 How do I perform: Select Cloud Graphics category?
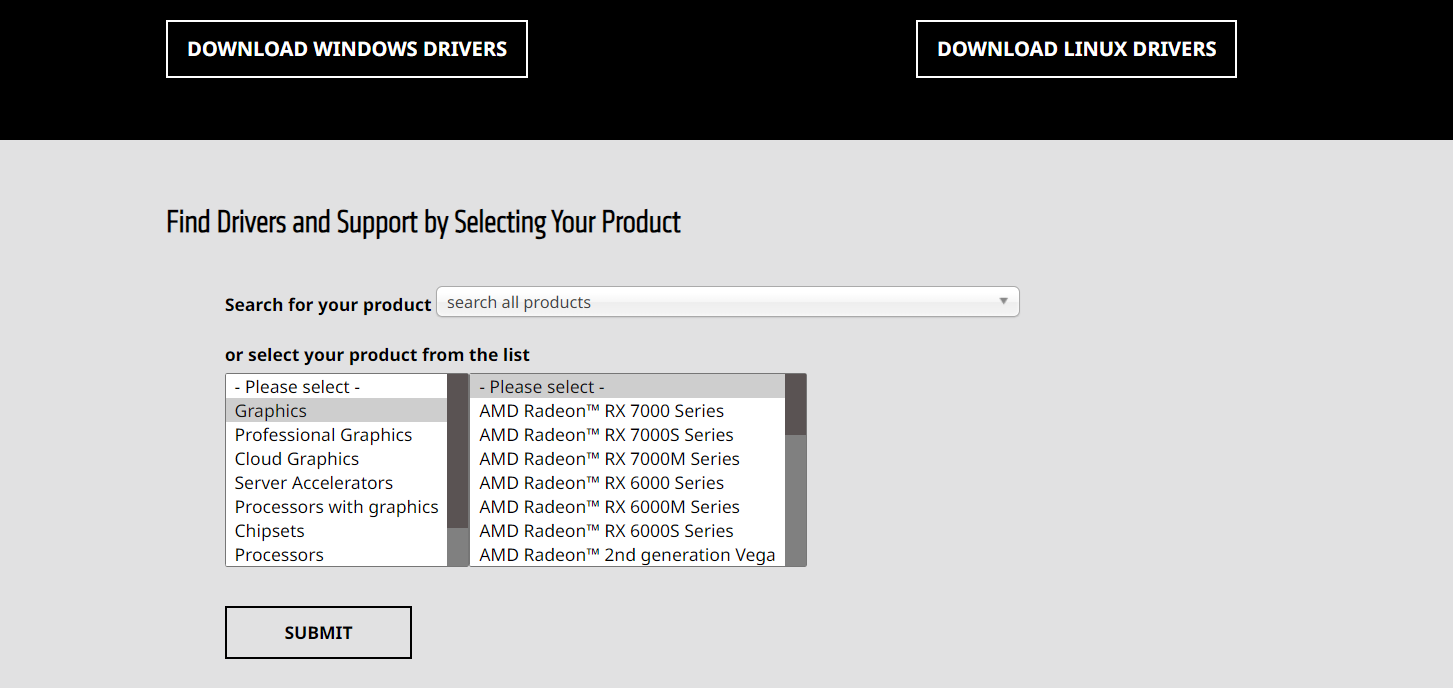point(336,459)
